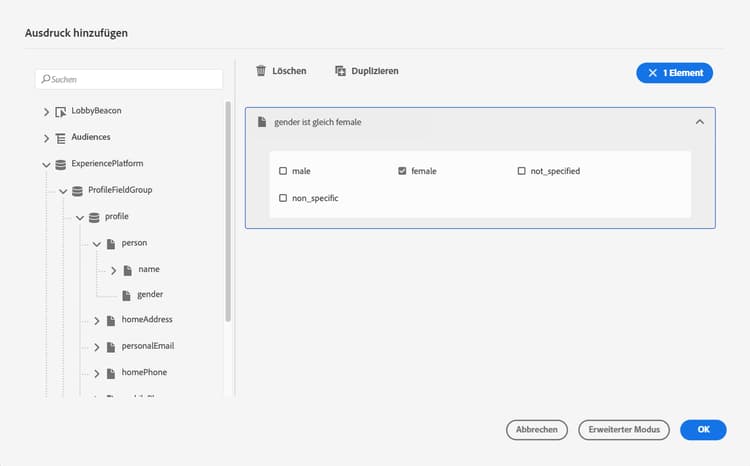The height and width of the screenshot is (466, 750).
Task: Expand the homeAddress node
Action: tap(97, 321)
